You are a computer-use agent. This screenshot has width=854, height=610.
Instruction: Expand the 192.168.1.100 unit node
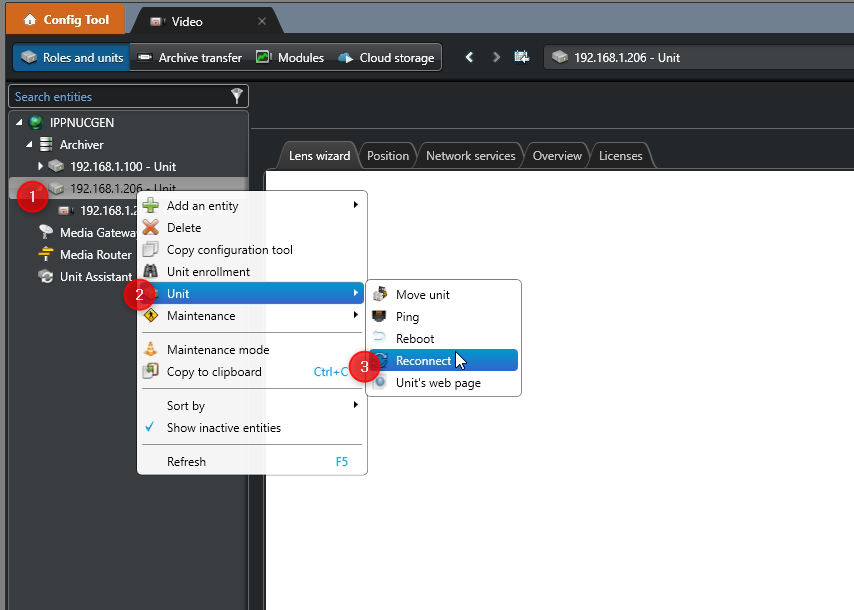(x=41, y=166)
